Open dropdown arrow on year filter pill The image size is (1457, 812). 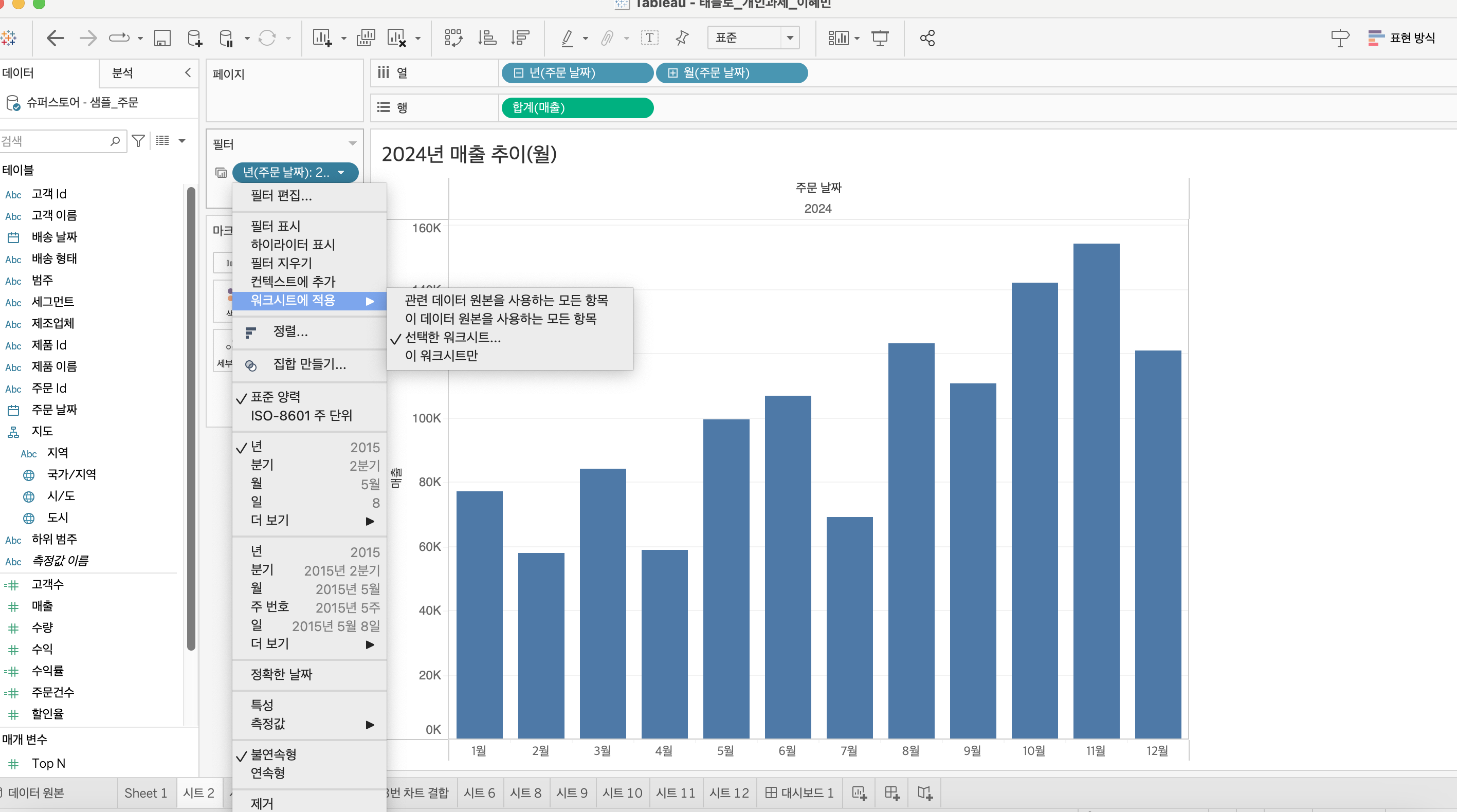point(341,173)
